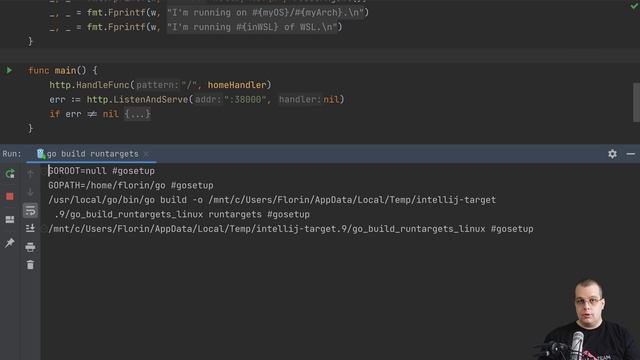Click the restore layout icon in the Run panel

click(x=10, y=220)
